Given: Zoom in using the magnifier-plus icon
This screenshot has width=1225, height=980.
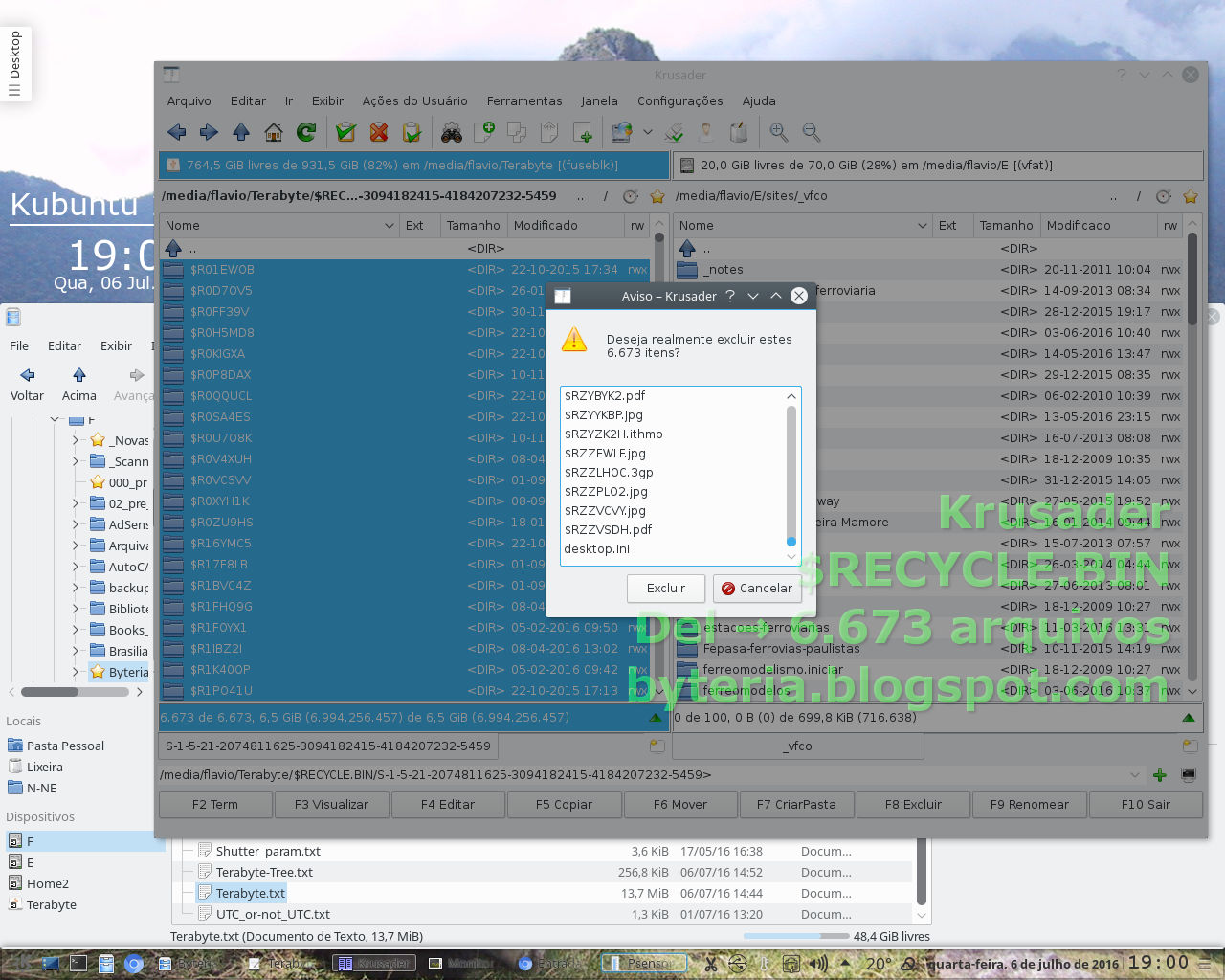Looking at the screenshot, I should [778, 132].
